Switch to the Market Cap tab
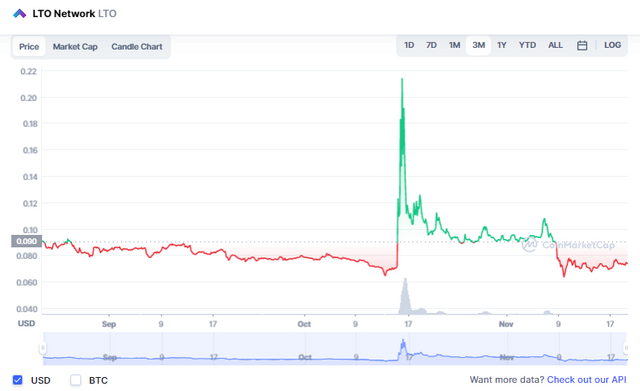The width and height of the screenshot is (640, 391). pyautogui.click(x=75, y=47)
